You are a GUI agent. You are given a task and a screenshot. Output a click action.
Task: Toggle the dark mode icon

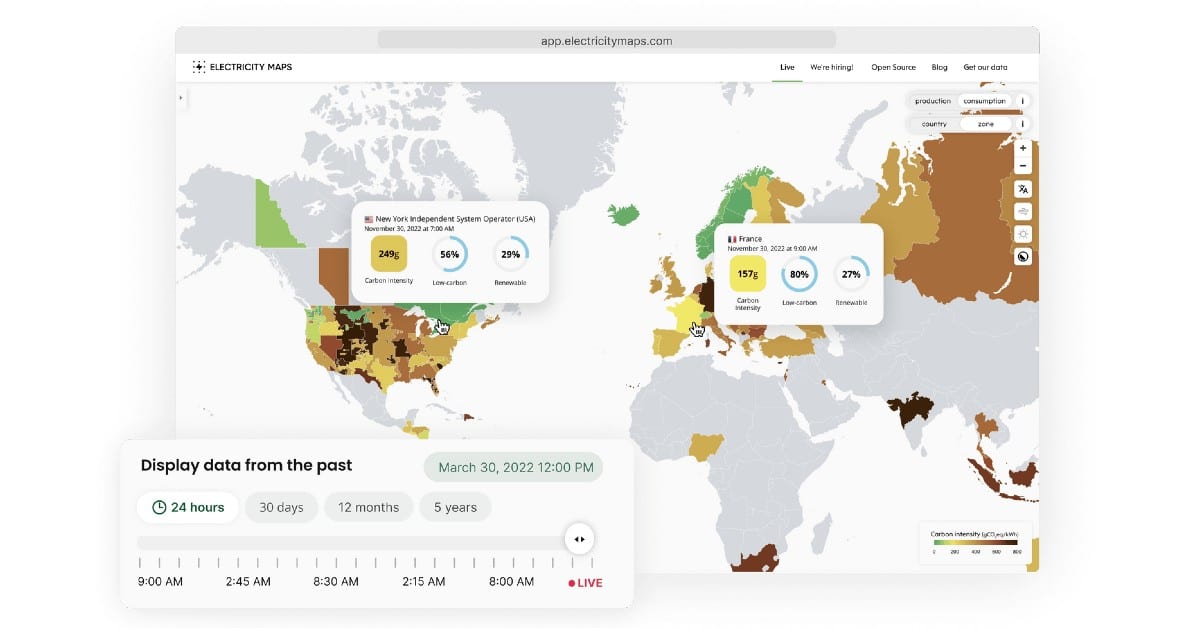click(1022, 256)
